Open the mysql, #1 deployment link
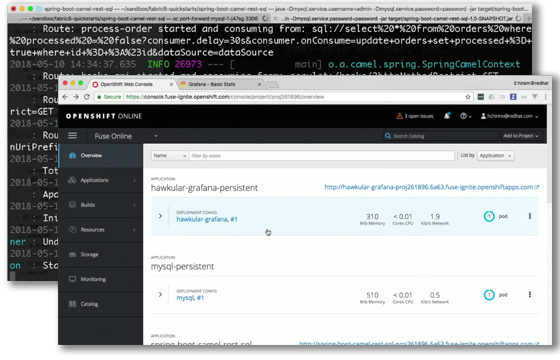 click(190, 298)
